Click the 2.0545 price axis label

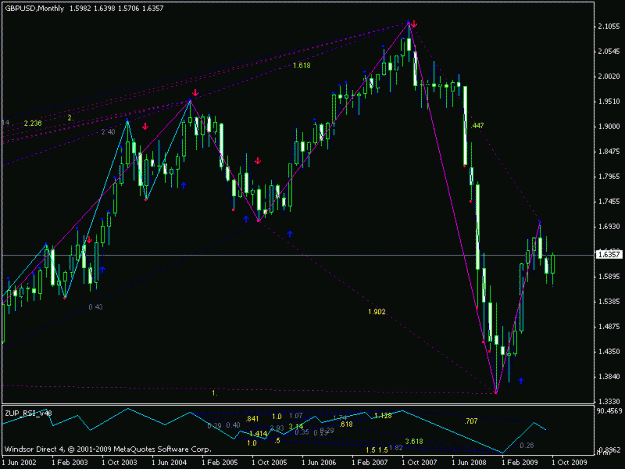click(x=609, y=51)
